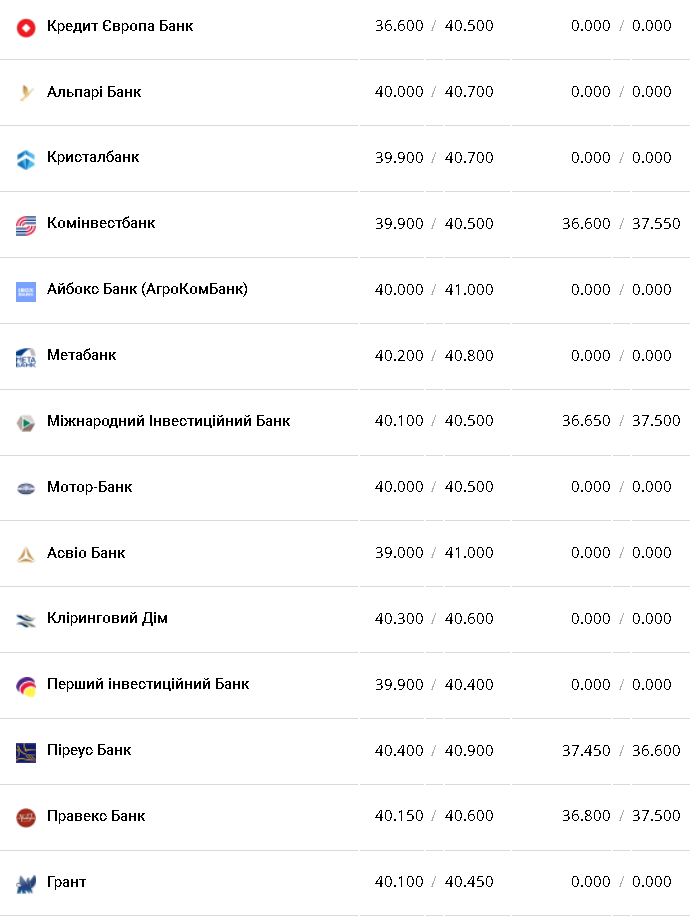Open the Кліринговий Дім bank link
The width and height of the screenshot is (690, 921).
[107, 619]
